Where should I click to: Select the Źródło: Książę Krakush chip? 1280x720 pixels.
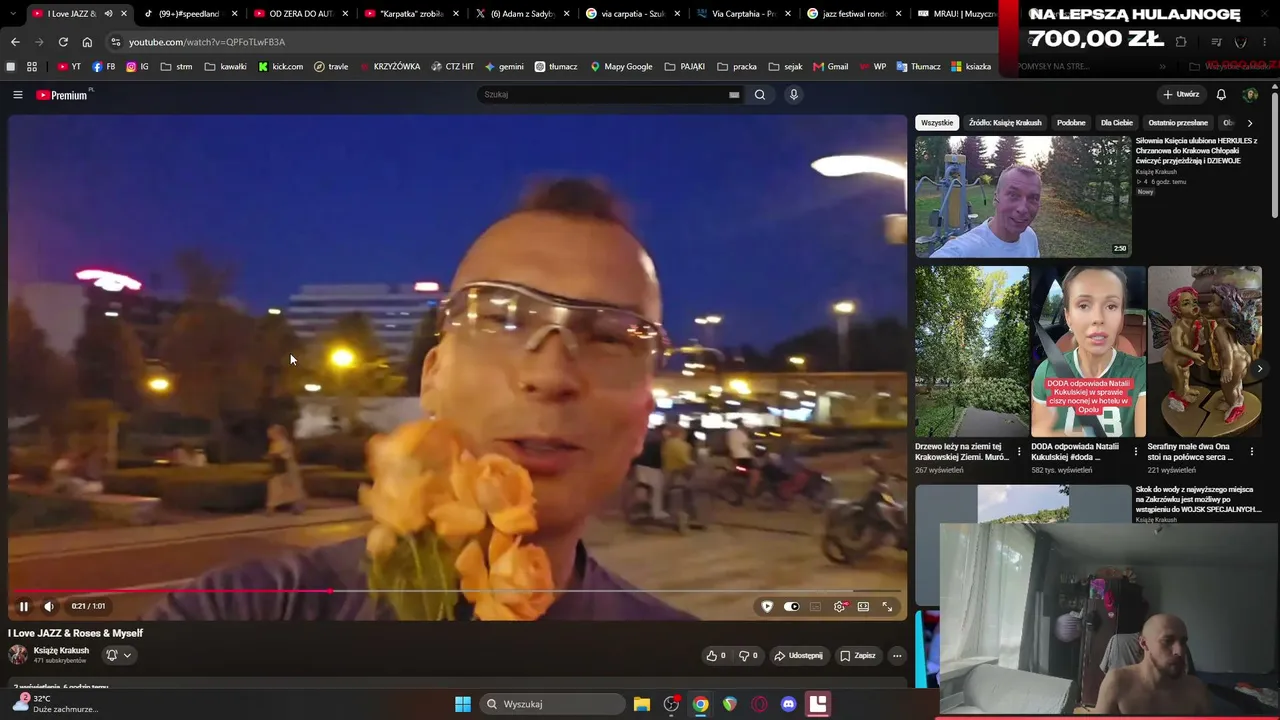(1005, 123)
